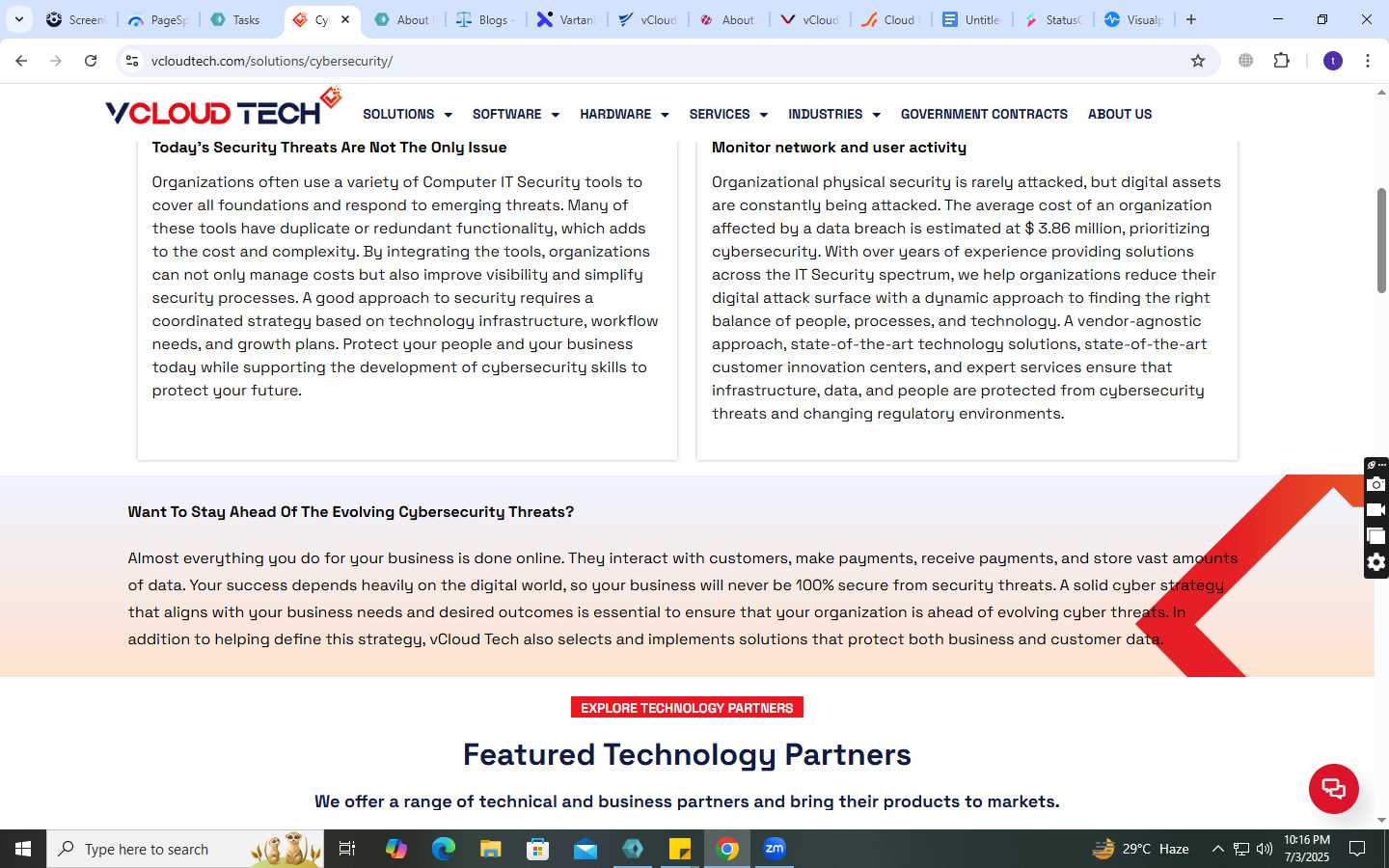
Task: Switch to the Visualping browser tab
Action: click(x=1134, y=19)
